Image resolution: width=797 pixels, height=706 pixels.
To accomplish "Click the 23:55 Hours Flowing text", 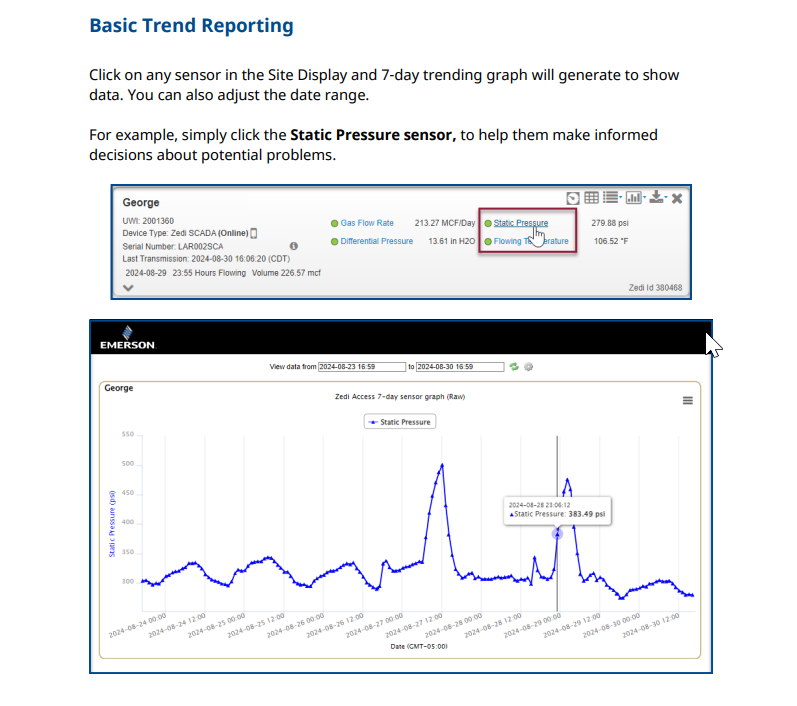I will click(209, 273).
